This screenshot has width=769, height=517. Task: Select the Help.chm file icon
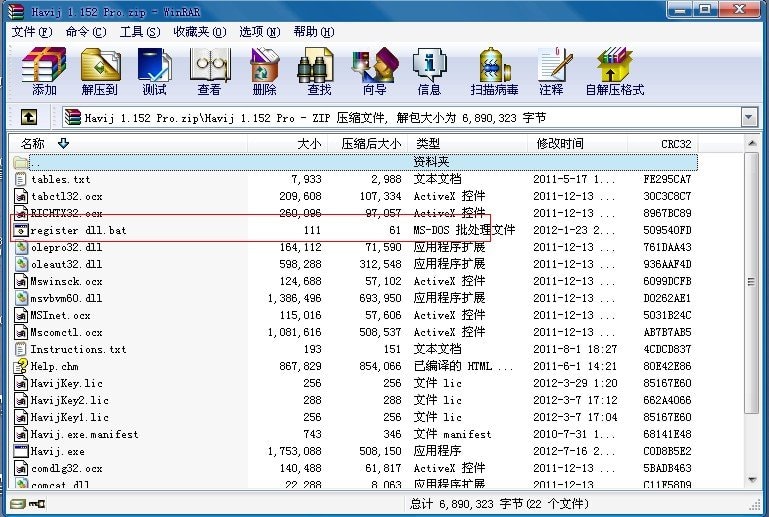pos(21,366)
